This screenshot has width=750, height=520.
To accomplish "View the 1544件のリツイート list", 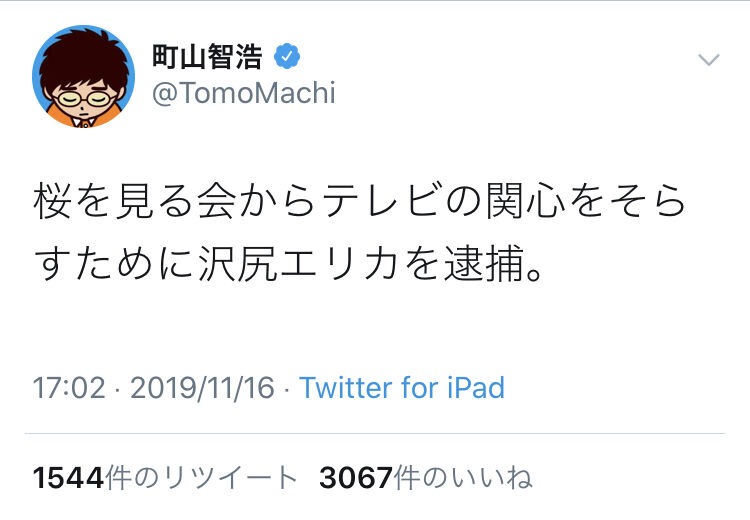I will (165, 478).
